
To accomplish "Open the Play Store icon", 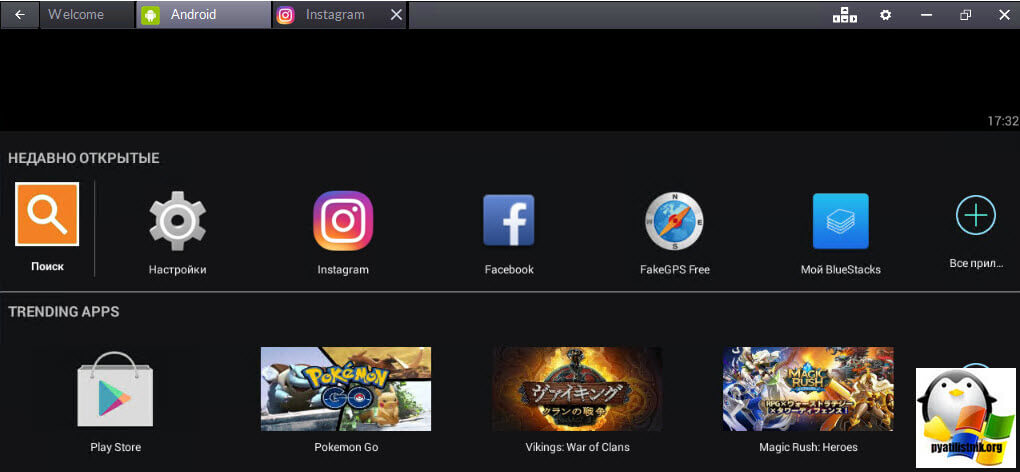I will [115, 389].
